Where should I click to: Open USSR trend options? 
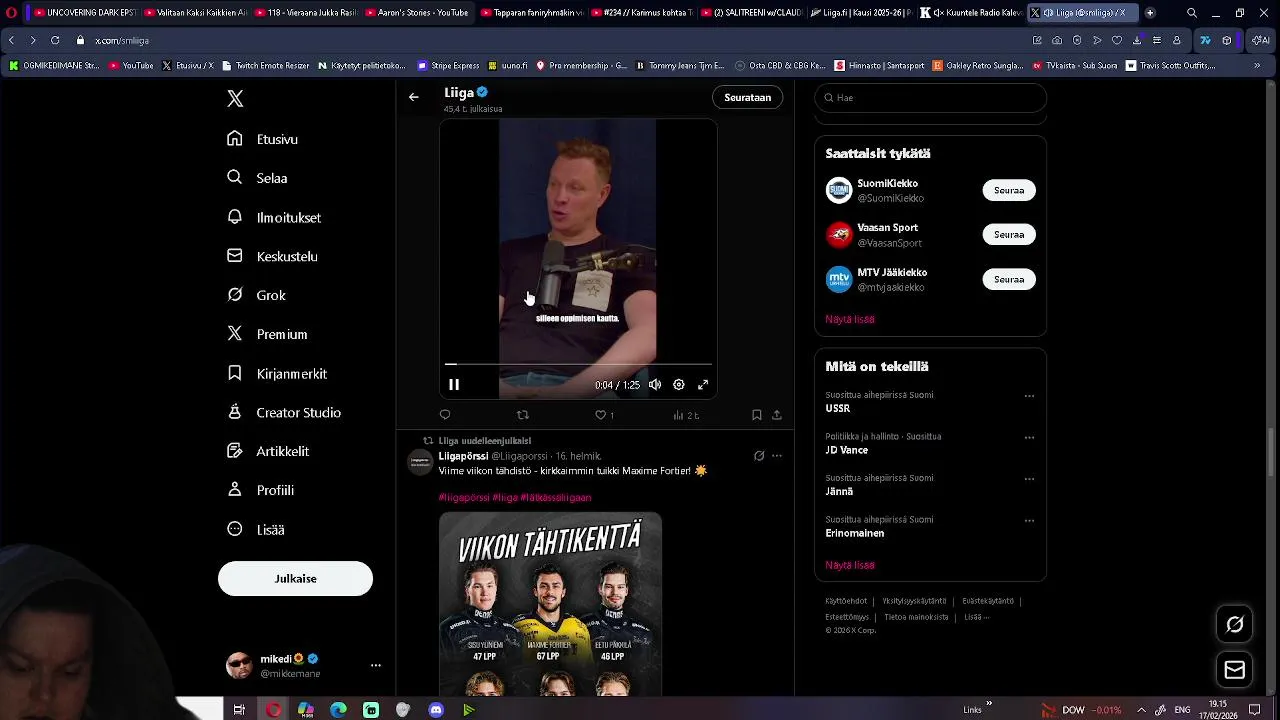click(1029, 396)
